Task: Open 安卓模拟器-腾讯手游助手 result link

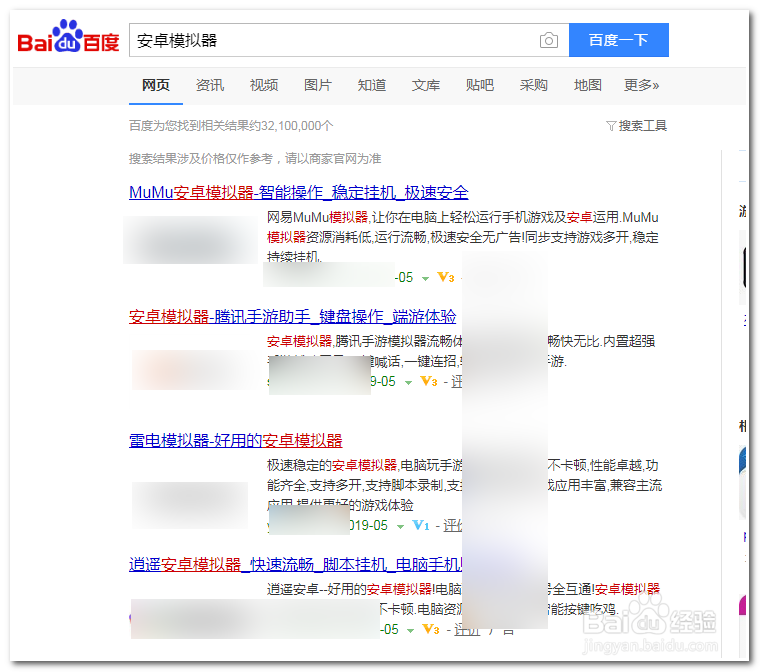Action: click(292, 317)
